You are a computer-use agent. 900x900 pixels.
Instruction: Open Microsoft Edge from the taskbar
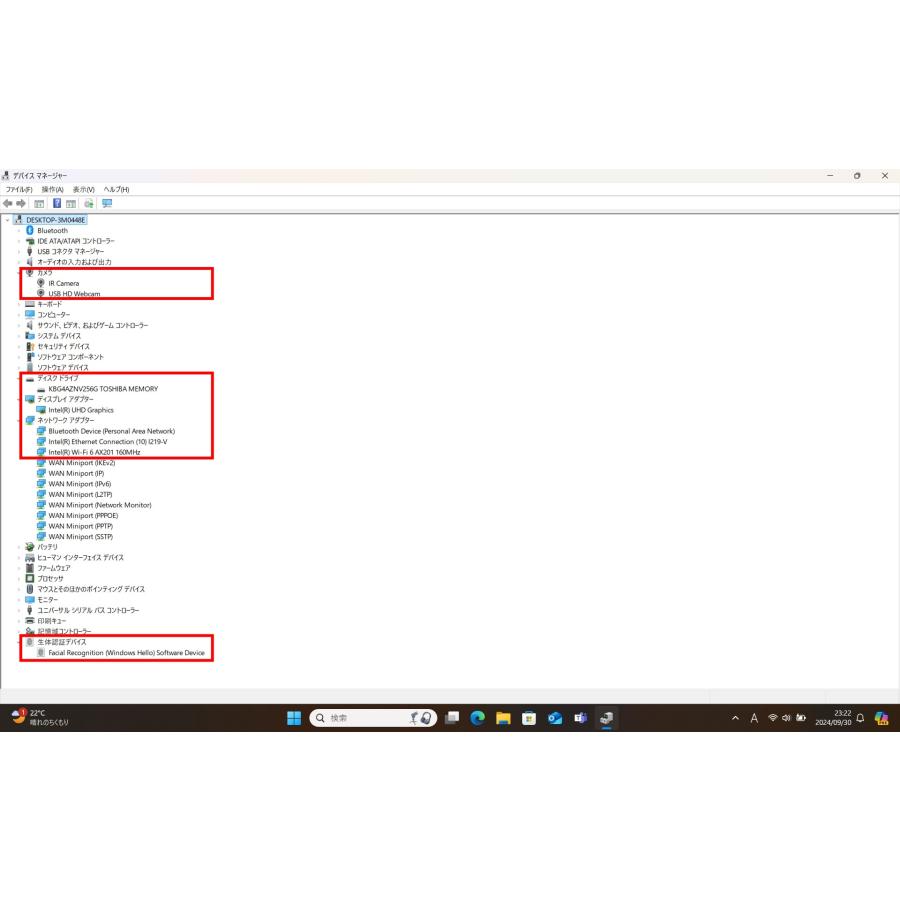[x=478, y=717]
